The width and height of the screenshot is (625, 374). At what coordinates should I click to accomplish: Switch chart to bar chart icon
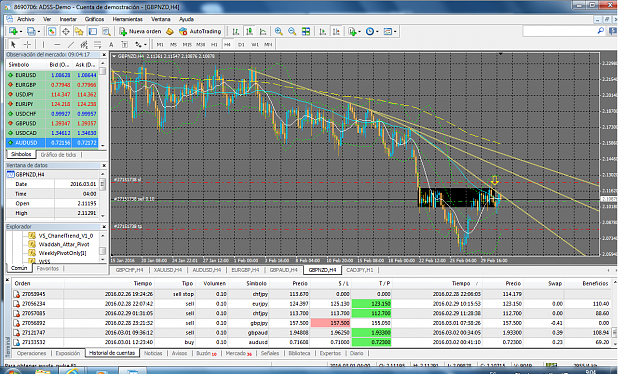point(236,31)
